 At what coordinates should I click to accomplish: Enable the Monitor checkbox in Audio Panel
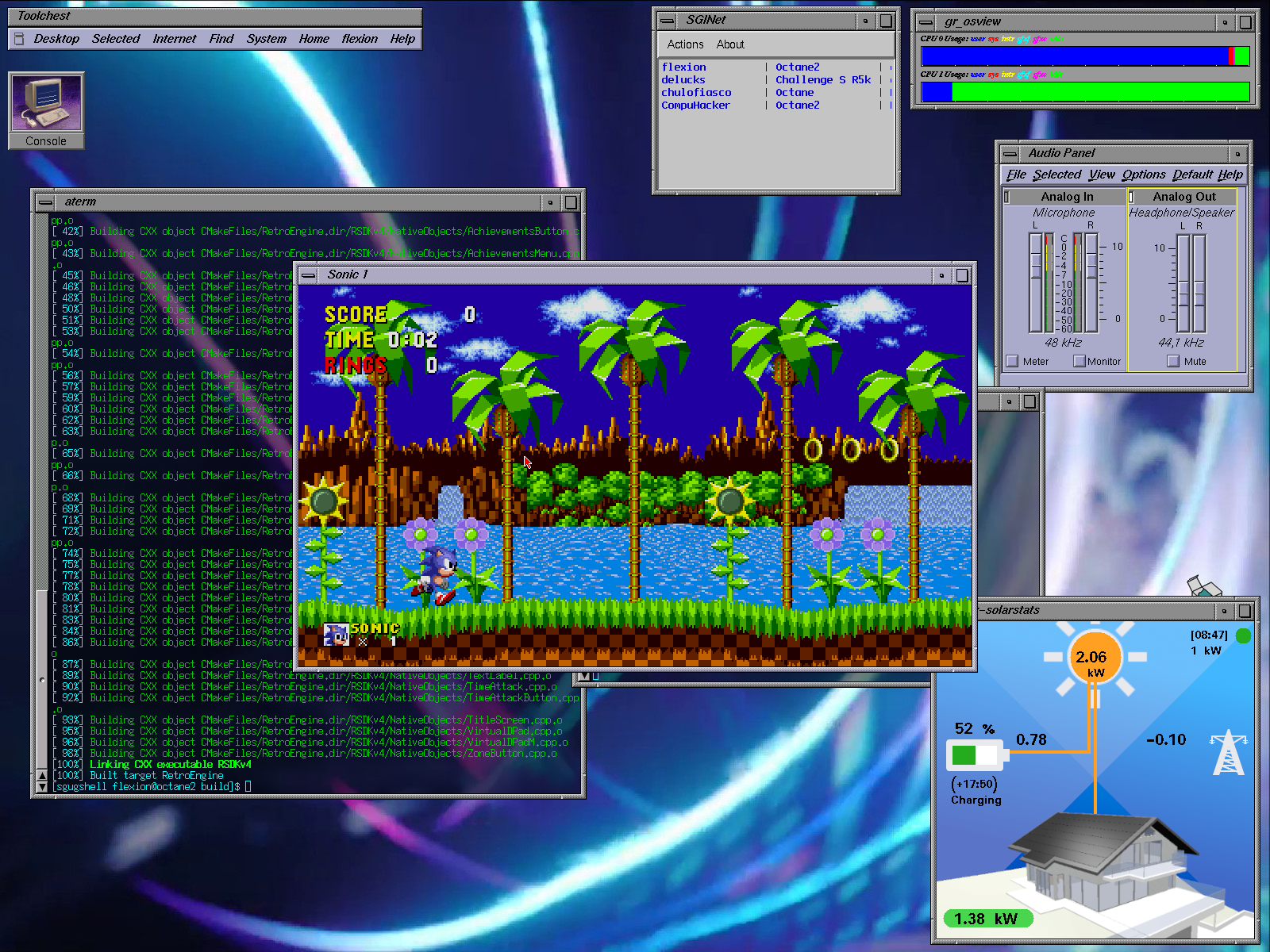point(1079,361)
